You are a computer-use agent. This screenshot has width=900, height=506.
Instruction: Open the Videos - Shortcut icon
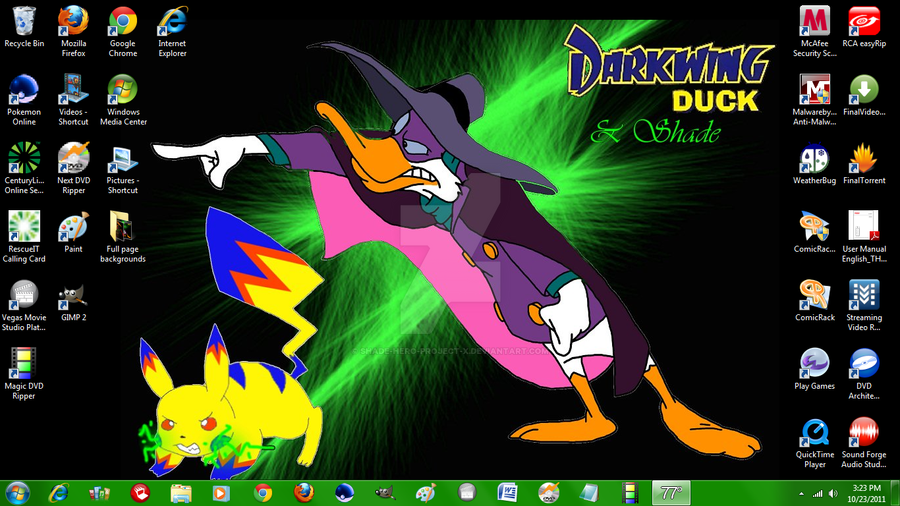click(73, 100)
